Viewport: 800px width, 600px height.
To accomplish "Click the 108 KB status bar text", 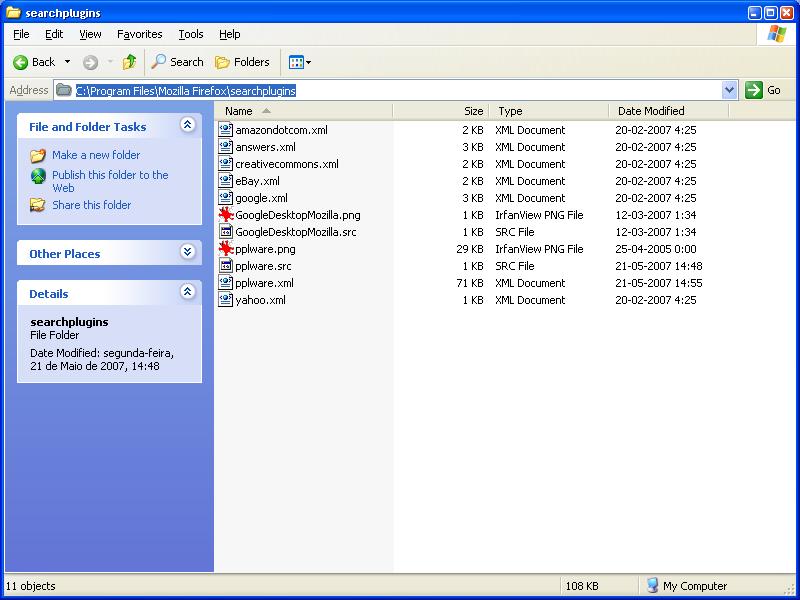I will 582,586.
